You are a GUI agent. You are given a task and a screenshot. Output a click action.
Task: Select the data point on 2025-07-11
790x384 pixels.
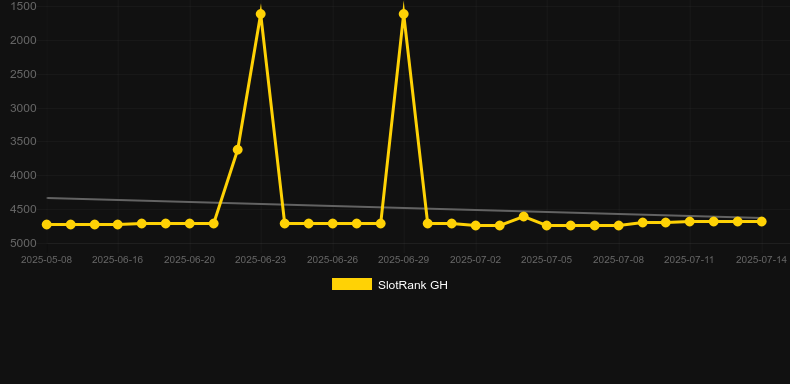pos(690,221)
